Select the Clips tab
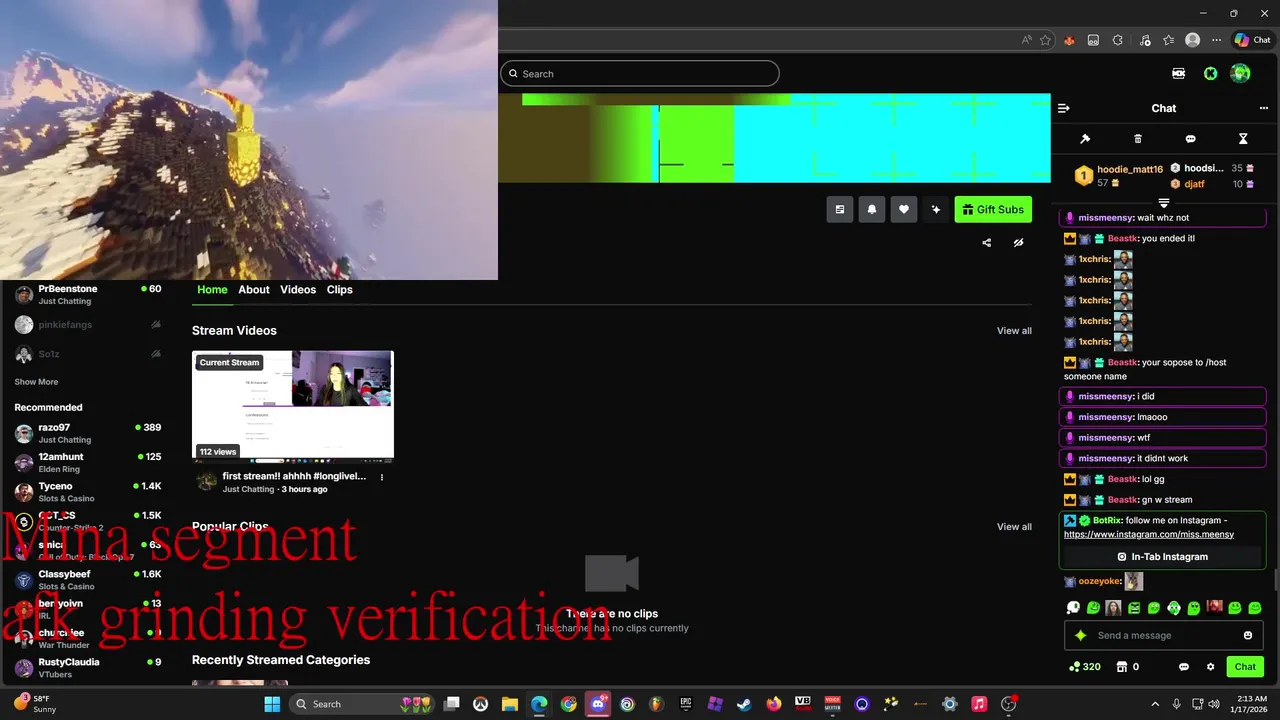Viewport: 1280px width, 720px height. pyautogui.click(x=340, y=290)
